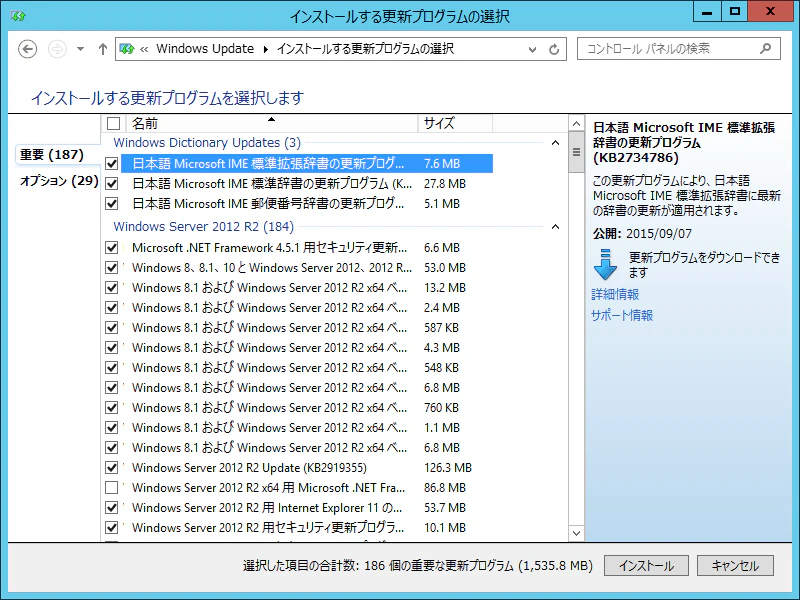Select the 4.3 MB Windows 8.1 update row
This screenshot has height=600, width=800.
298,348
